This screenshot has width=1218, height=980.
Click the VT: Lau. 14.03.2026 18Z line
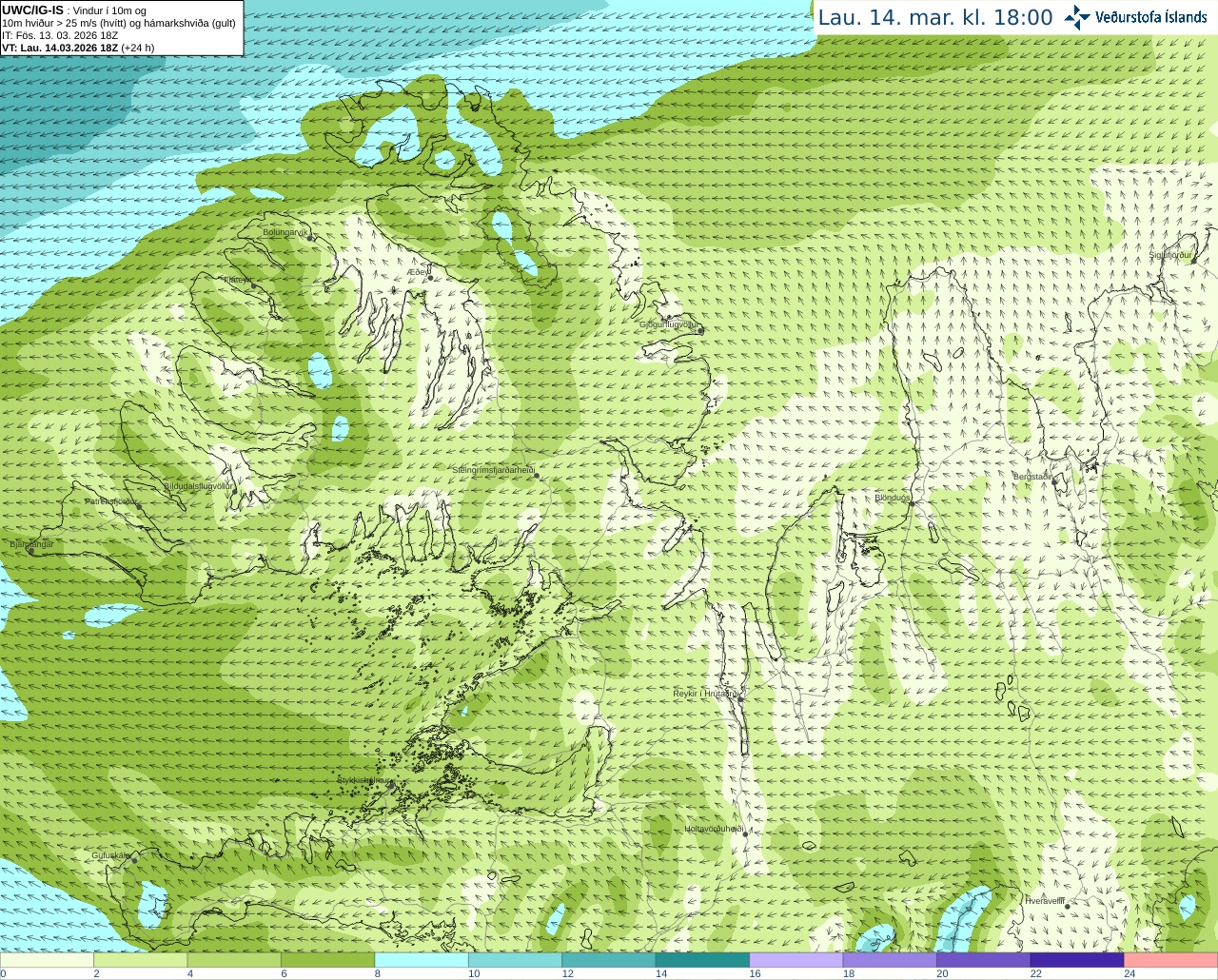click(78, 48)
